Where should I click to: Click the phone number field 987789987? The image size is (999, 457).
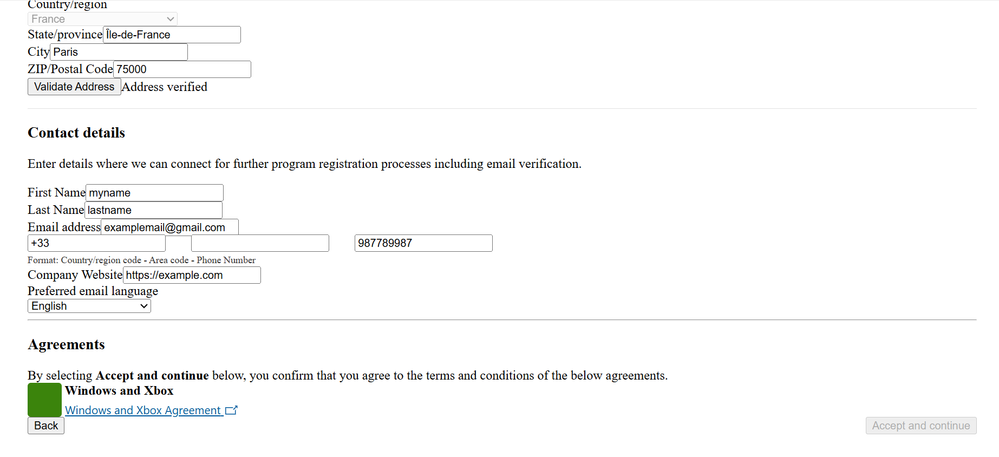pos(423,243)
